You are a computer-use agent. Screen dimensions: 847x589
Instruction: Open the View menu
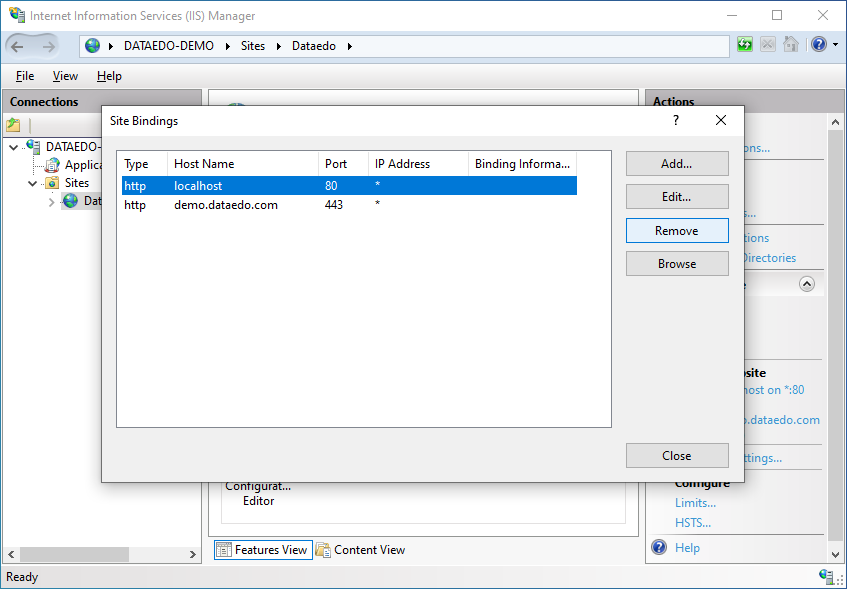pyautogui.click(x=65, y=76)
